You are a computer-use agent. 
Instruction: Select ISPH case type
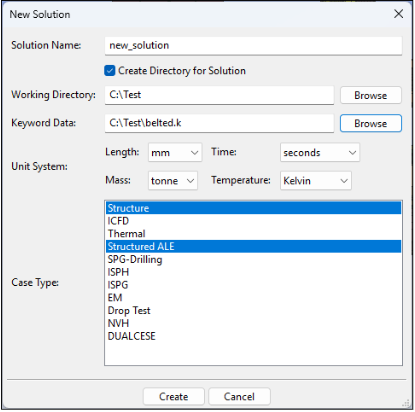point(254,272)
